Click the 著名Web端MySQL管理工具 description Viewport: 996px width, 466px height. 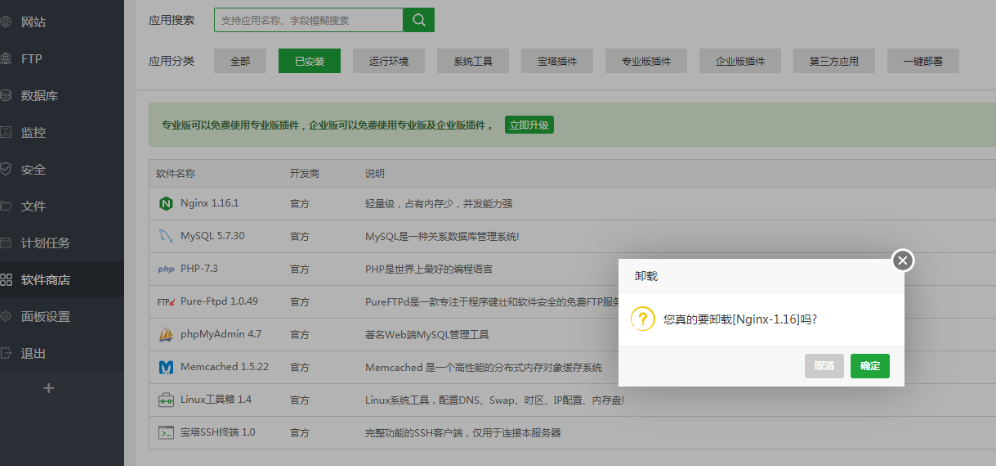[427, 335]
